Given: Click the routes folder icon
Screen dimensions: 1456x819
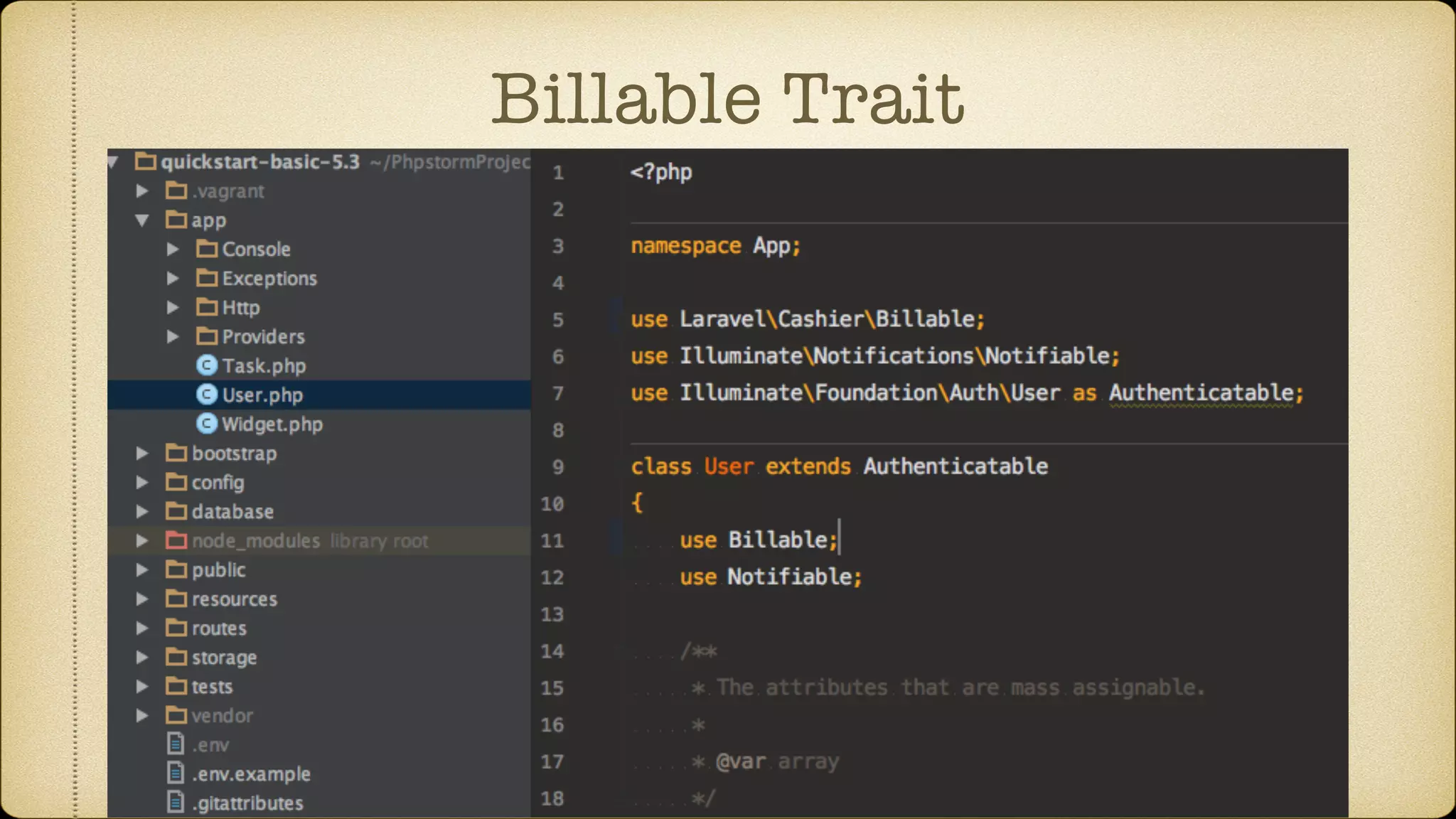Looking at the screenshot, I should tap(176, 628).
